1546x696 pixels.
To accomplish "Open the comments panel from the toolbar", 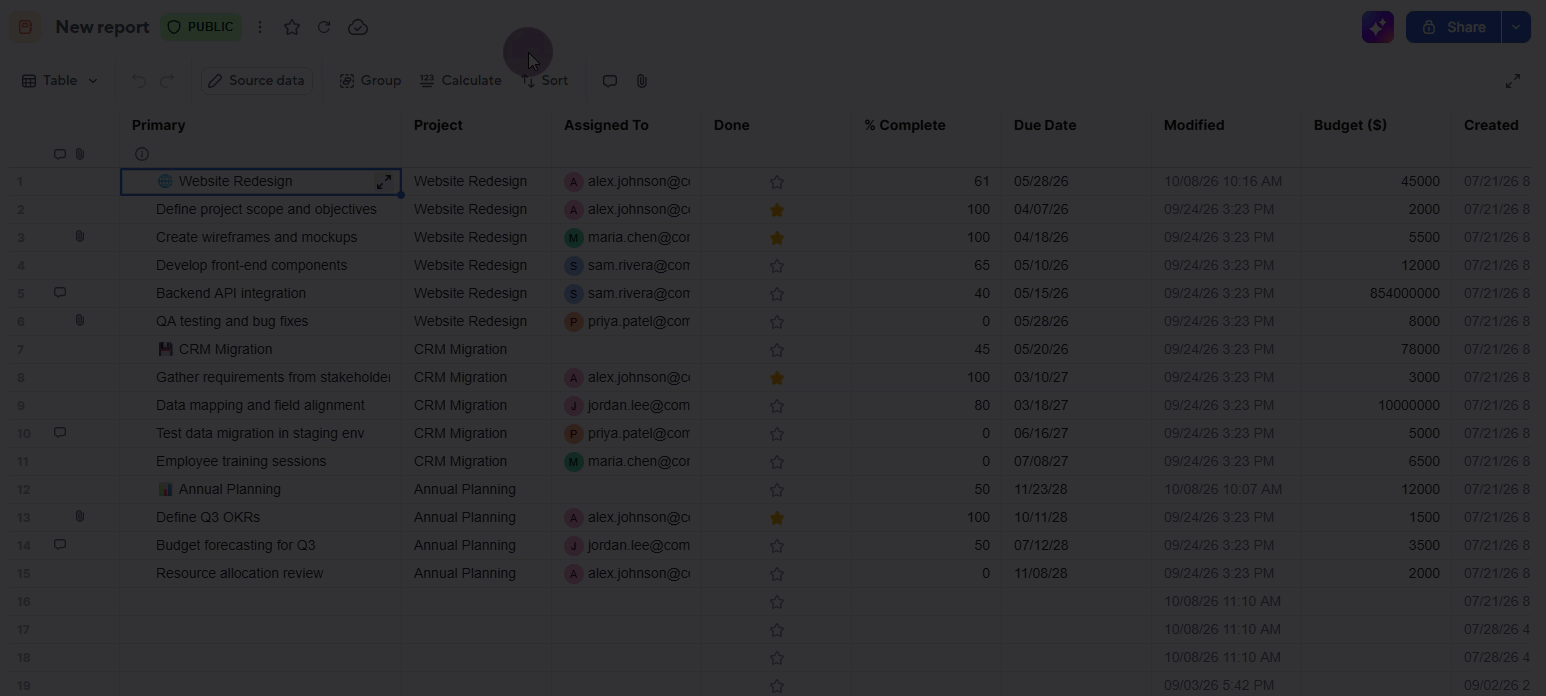I will 610,81.
